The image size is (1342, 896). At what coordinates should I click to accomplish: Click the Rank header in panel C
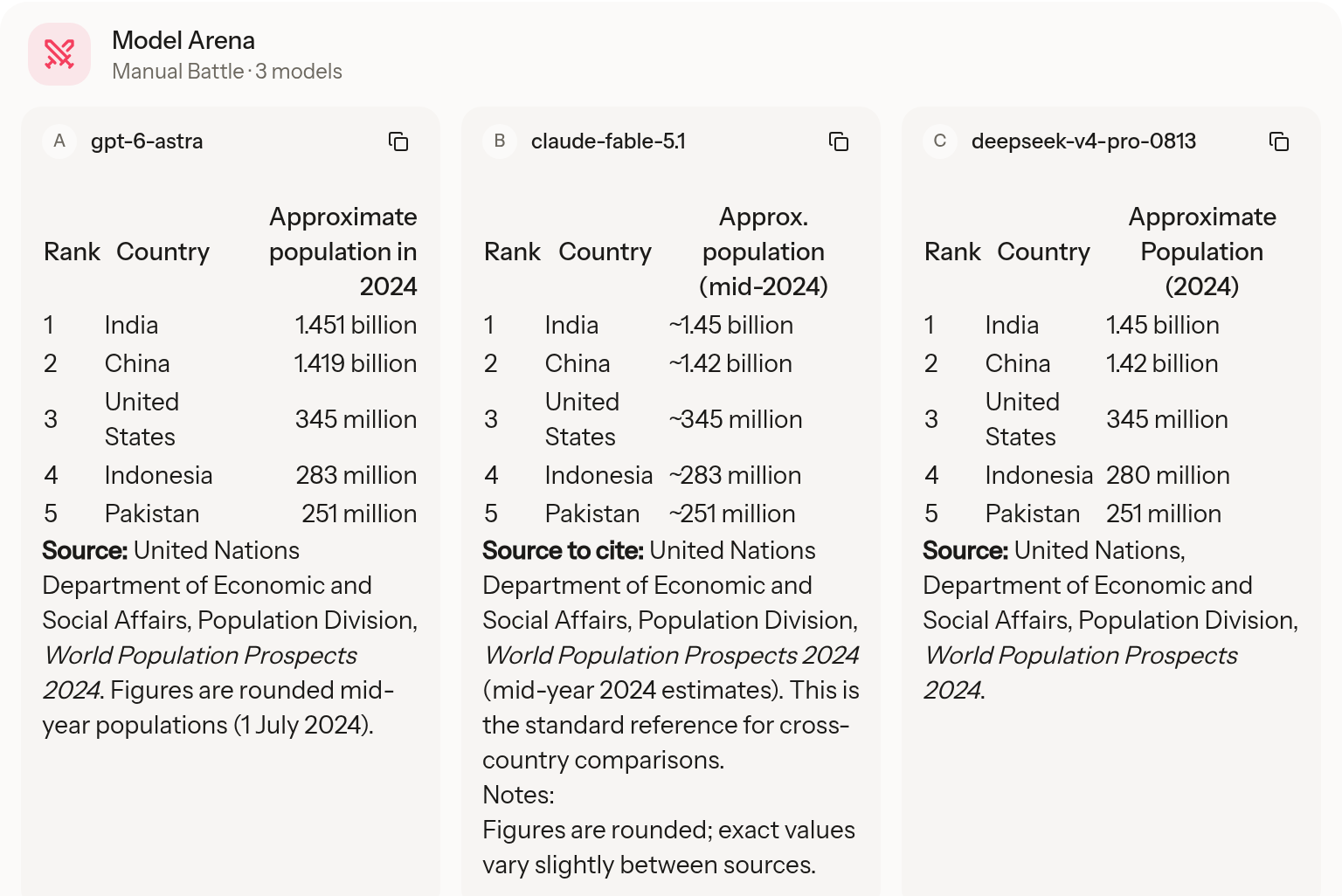click(952, 252)
